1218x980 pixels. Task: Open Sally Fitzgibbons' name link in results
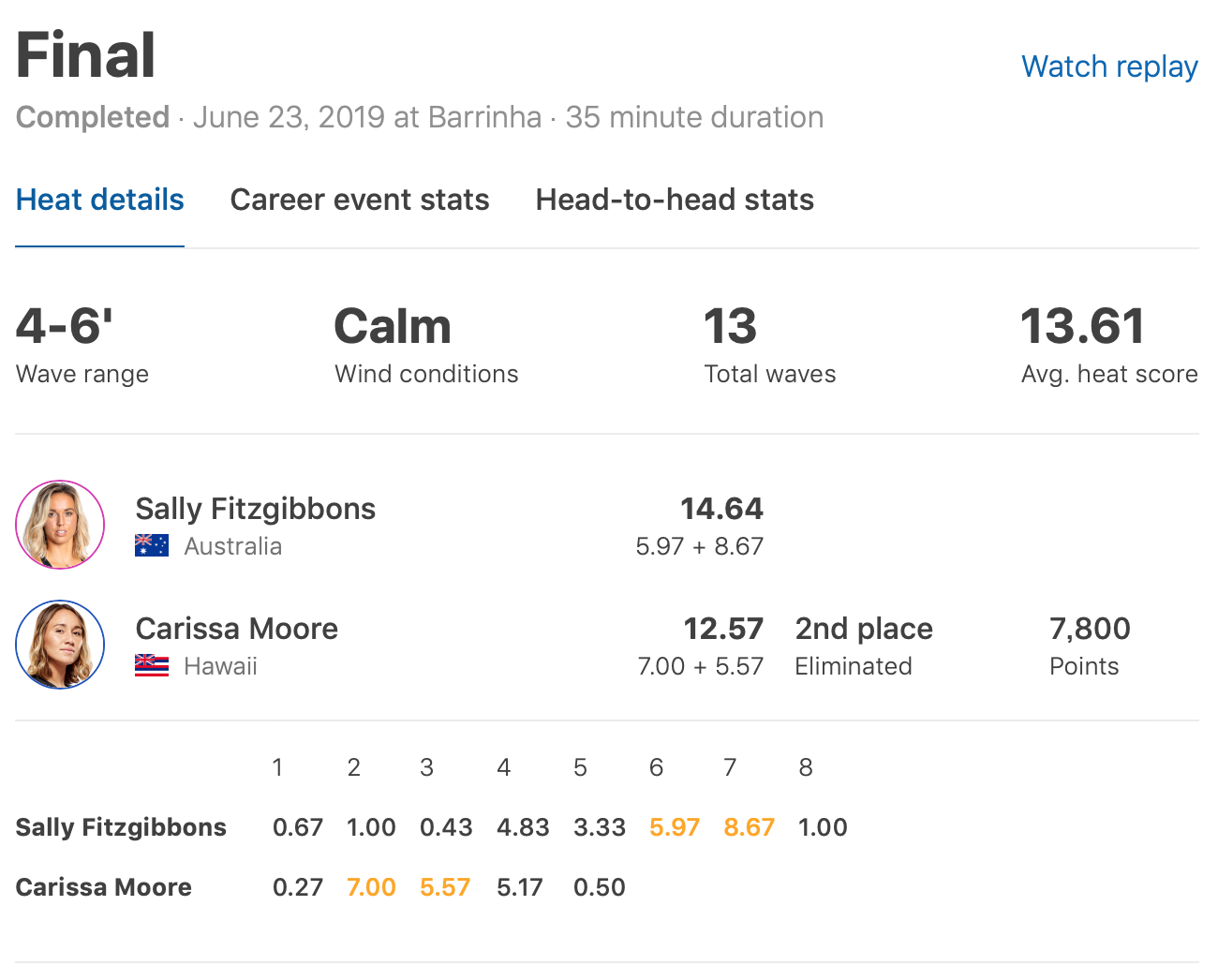pyautogui.click(x=256, y=509)
